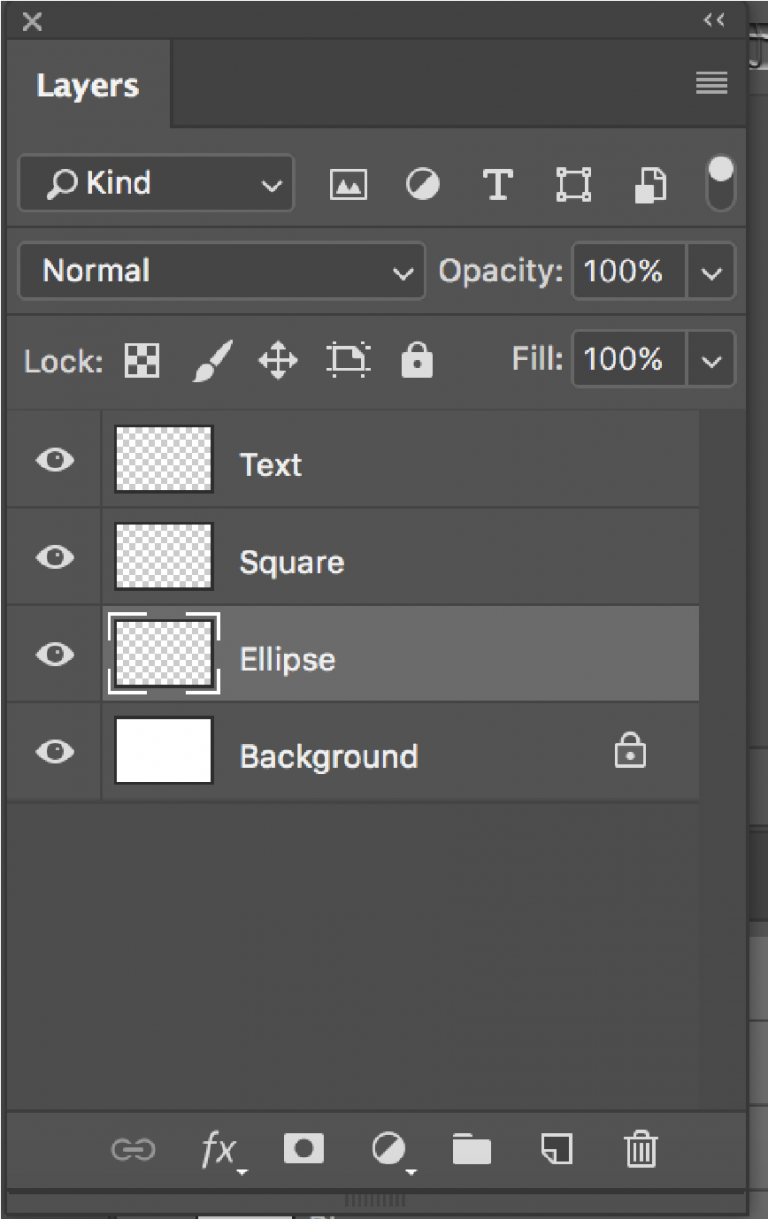
Task: Switch to the Layers tab
Action: [x=87, y=85]
